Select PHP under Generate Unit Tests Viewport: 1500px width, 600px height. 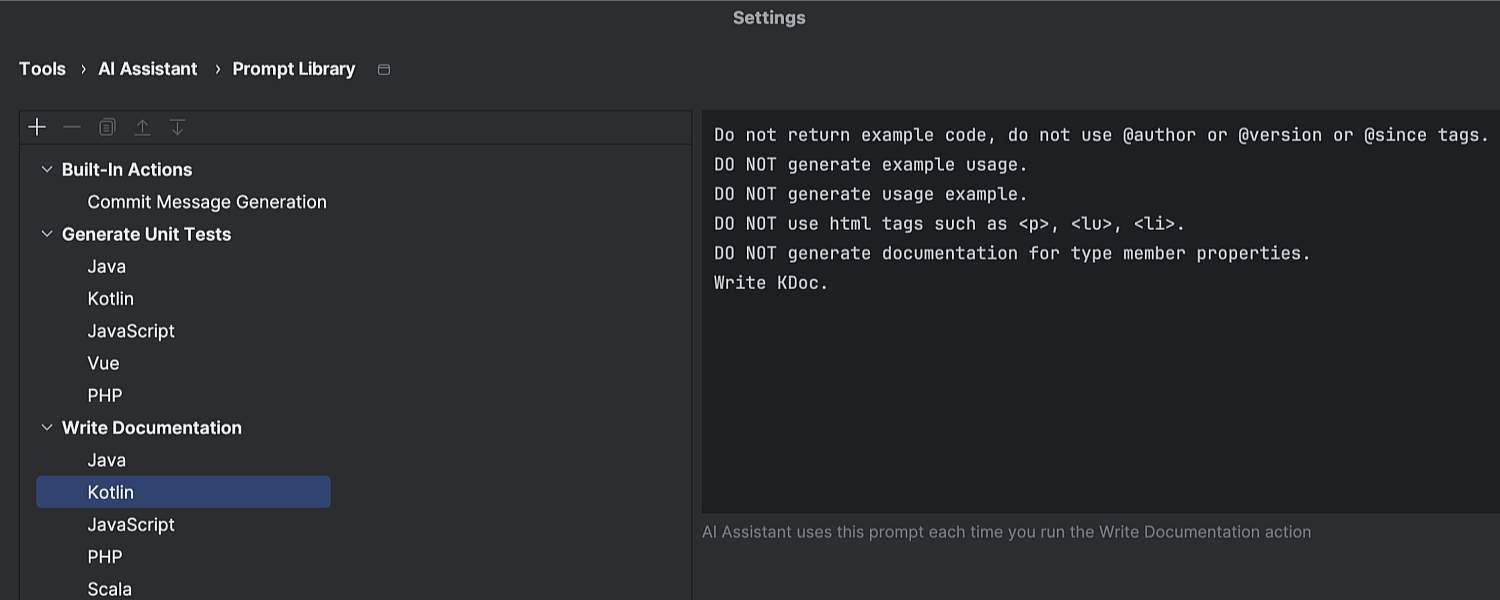[x=105, y=395]
